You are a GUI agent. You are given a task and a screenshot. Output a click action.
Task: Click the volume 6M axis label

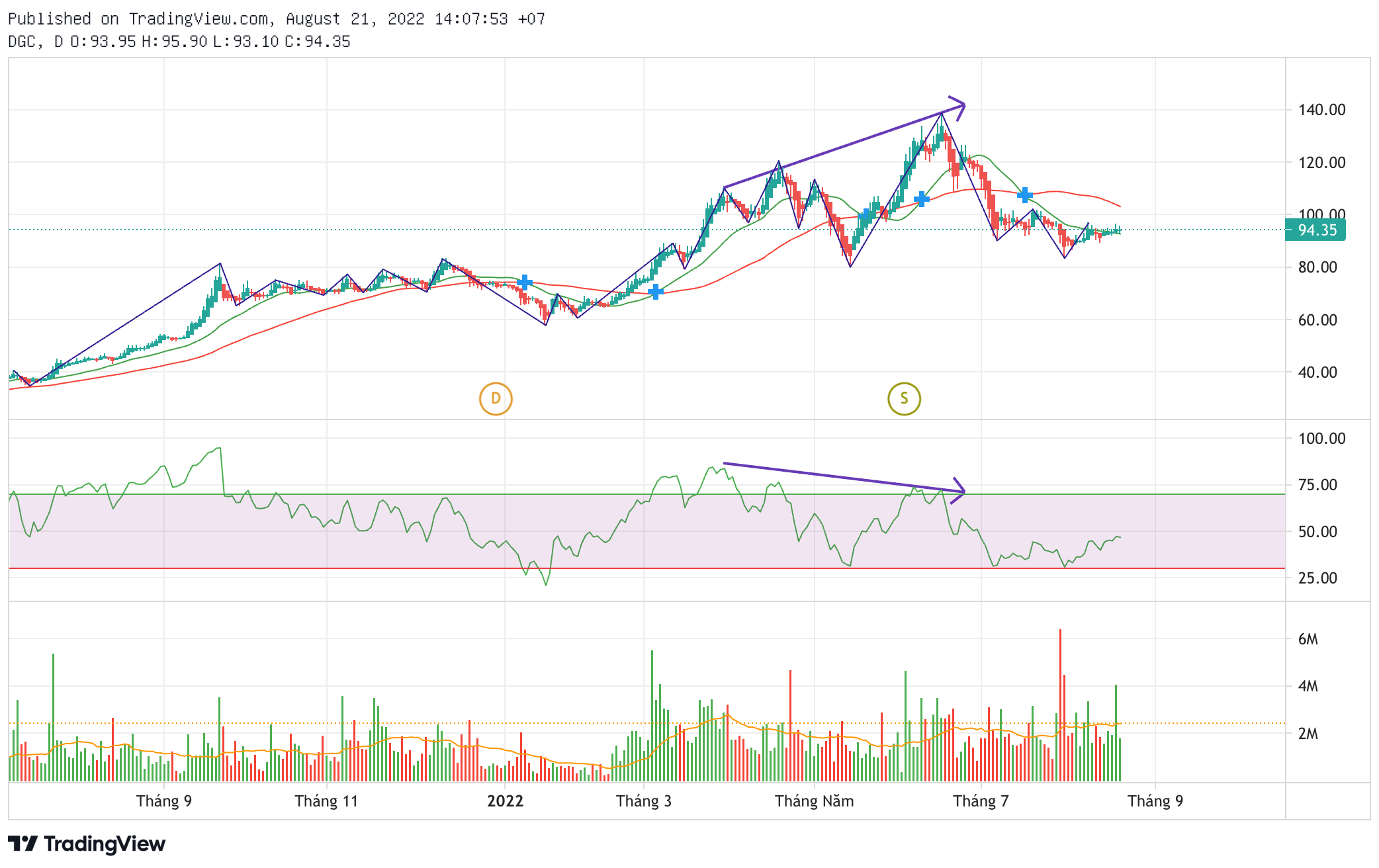click(1308, 639)
